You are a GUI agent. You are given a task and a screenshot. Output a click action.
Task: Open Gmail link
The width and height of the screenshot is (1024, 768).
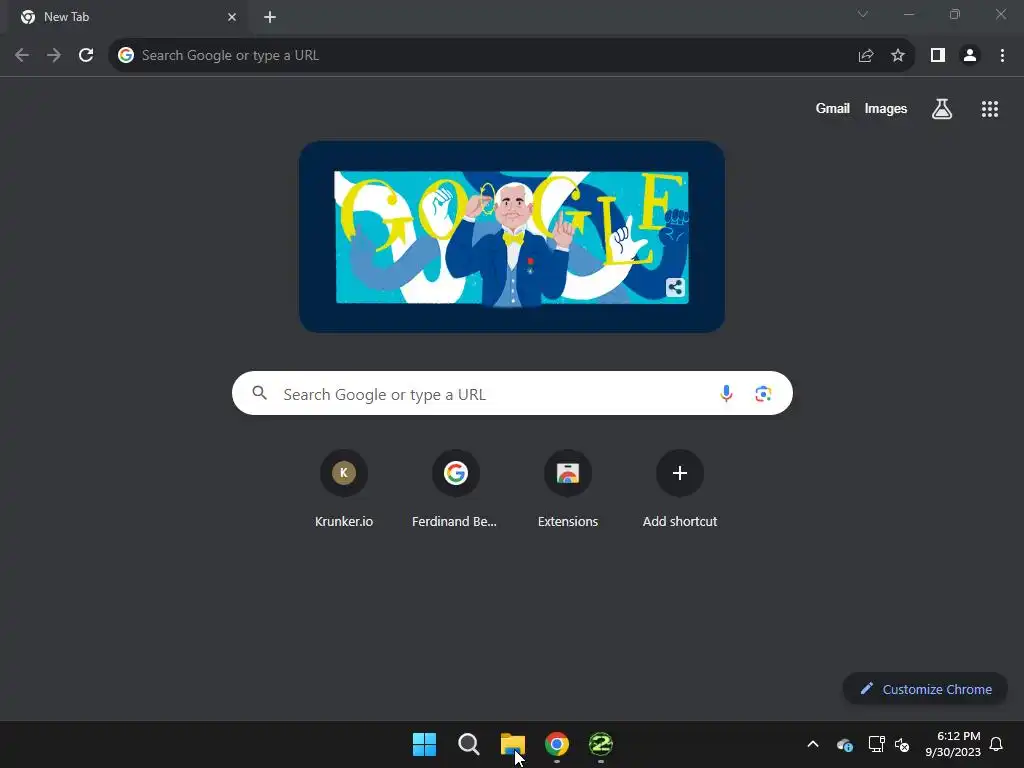[833, 109]
